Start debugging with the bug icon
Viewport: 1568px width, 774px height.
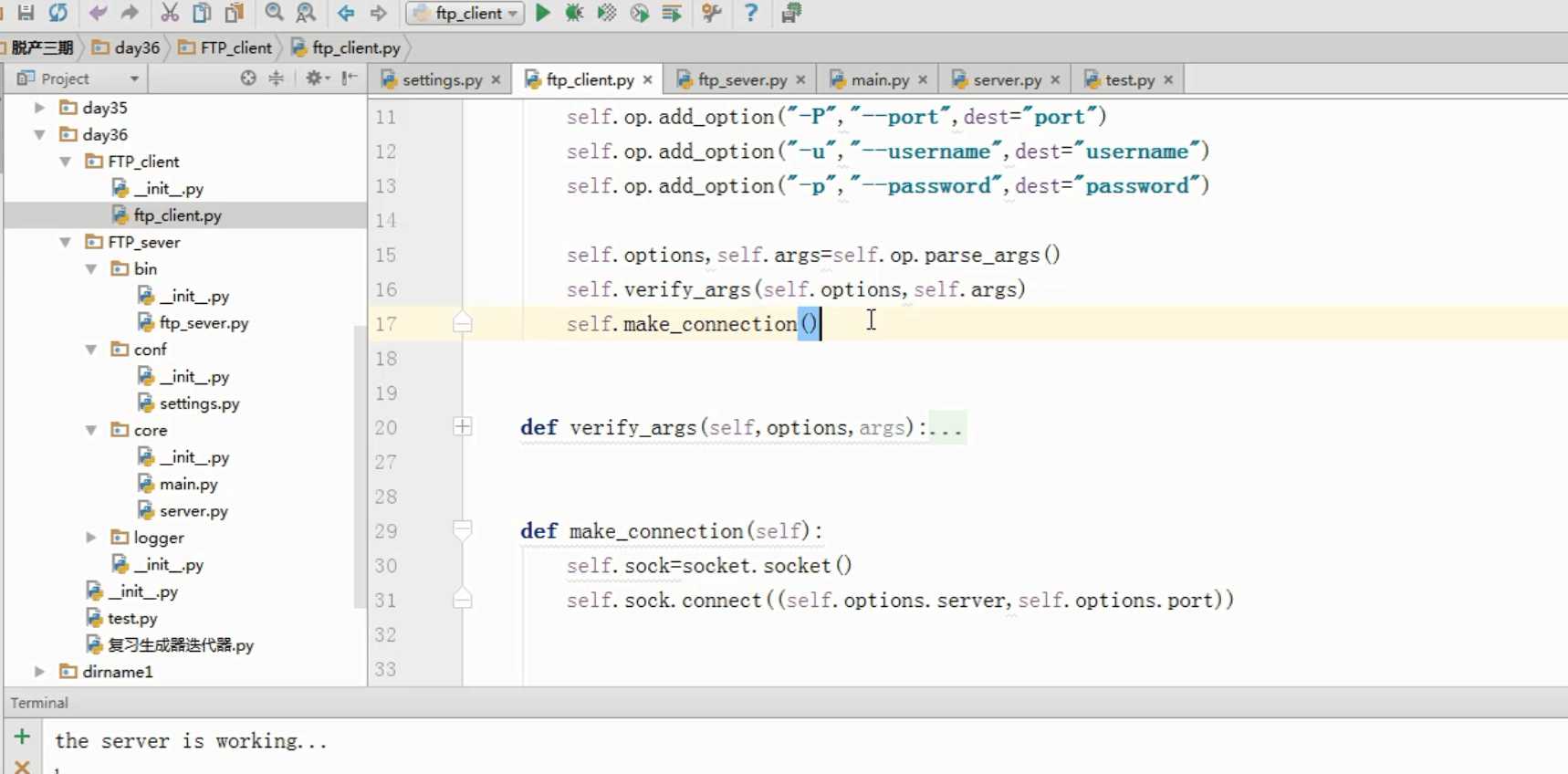[x=574, y=13]
